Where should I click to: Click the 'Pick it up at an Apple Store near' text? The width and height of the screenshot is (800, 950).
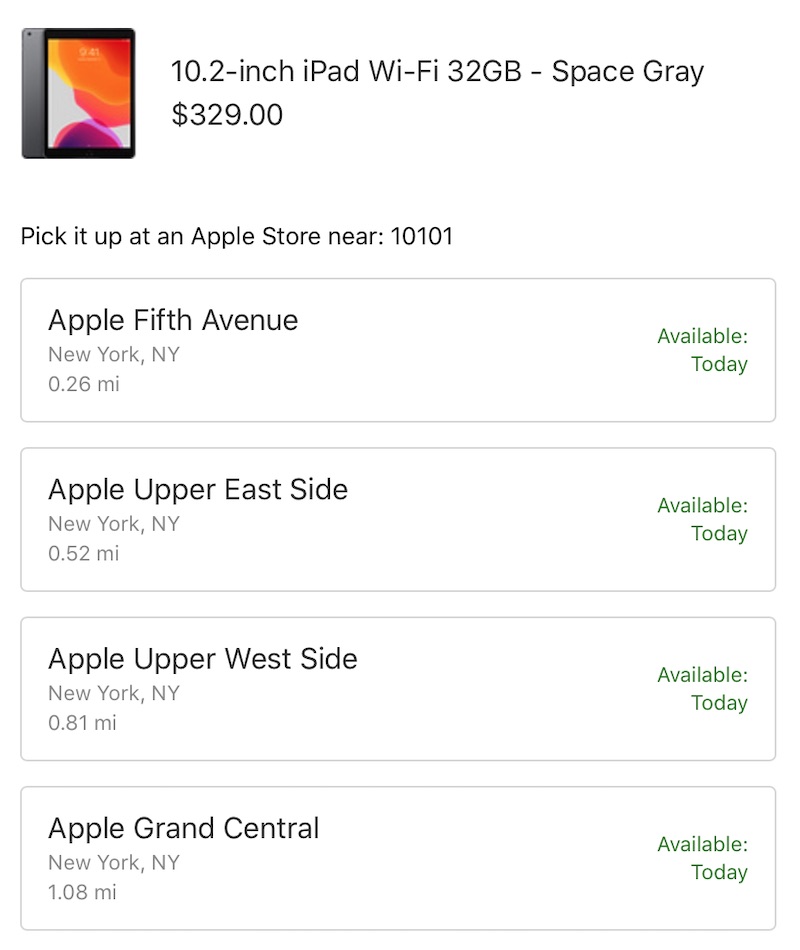tap(202, 237)
